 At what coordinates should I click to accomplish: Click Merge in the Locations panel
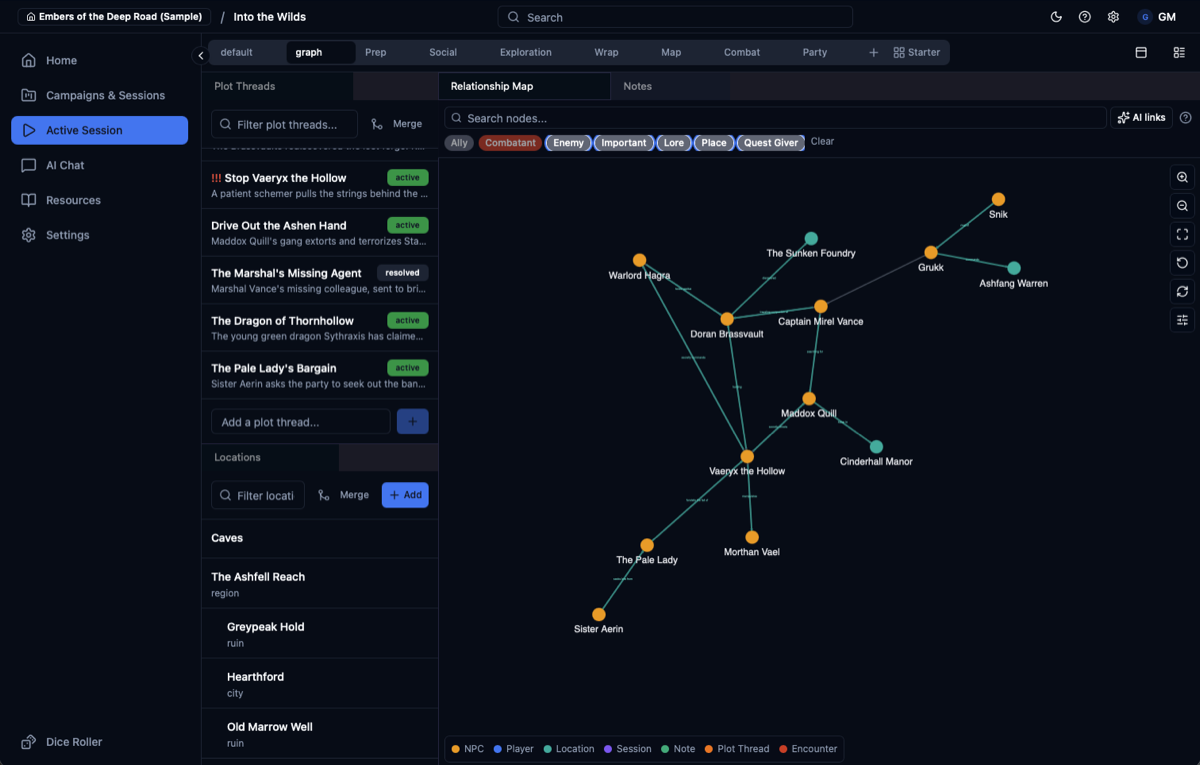[x=343, y=495]
